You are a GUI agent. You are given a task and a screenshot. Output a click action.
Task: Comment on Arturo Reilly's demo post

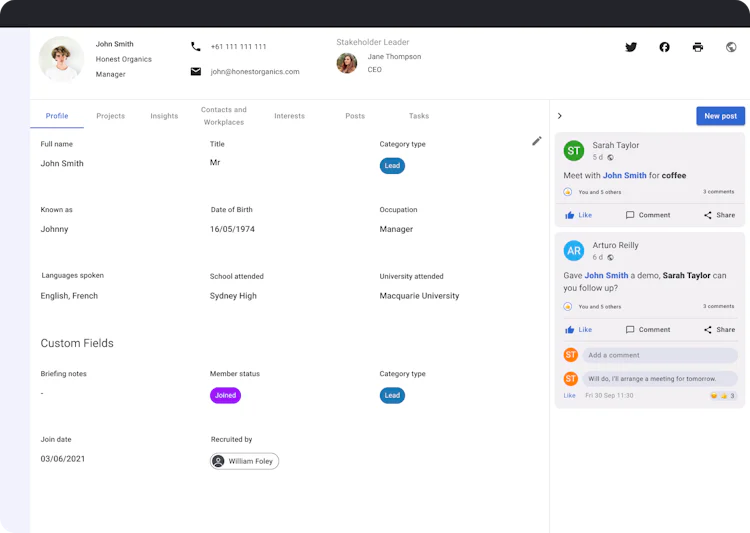tap(648, 330)
